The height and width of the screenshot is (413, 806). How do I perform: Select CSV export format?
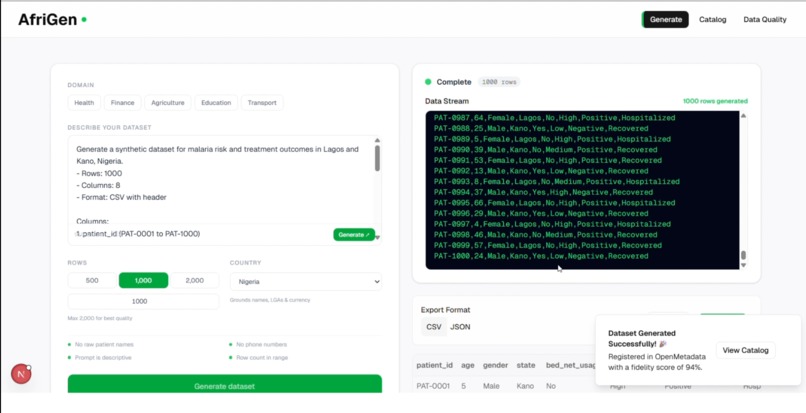(433, 327)
